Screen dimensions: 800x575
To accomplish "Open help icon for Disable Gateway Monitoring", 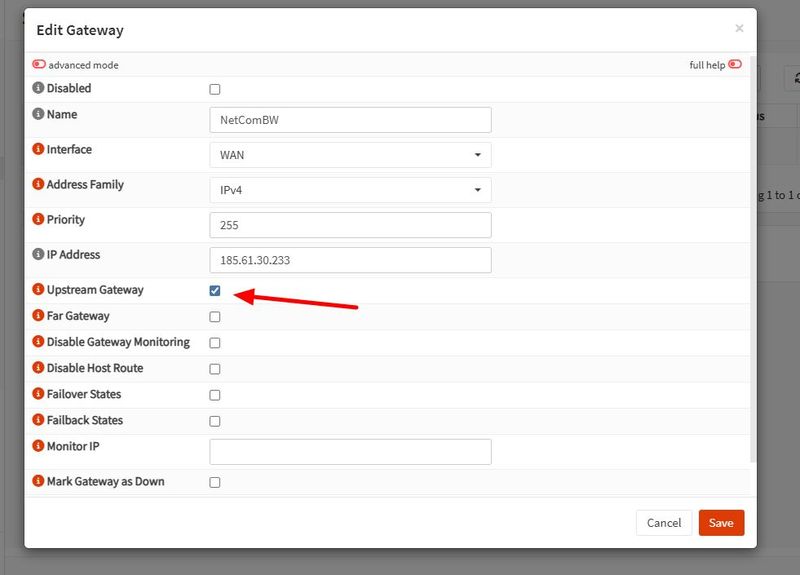I will click(38, 341).
